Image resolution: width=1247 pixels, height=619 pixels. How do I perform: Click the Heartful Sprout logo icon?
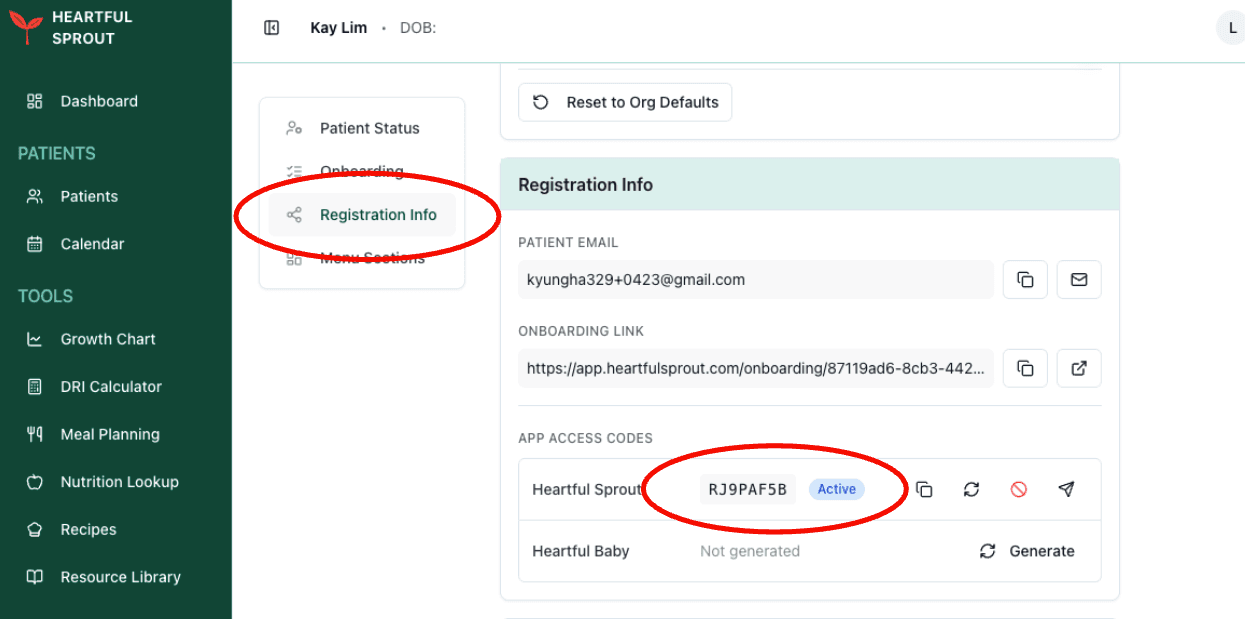coord(26,28)
